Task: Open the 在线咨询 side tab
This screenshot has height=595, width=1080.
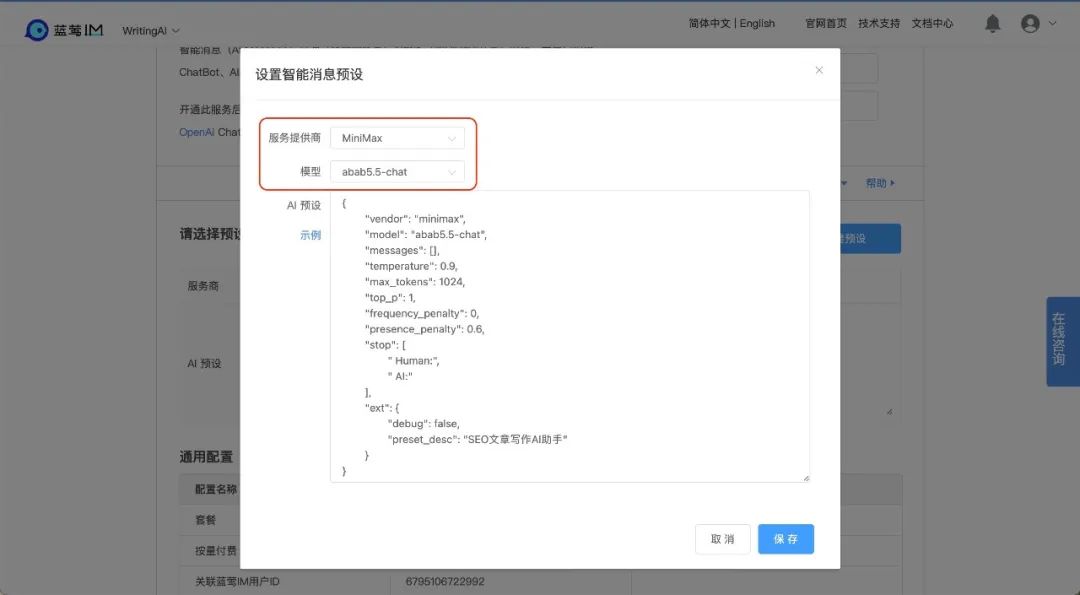Action: [1063, 341]
